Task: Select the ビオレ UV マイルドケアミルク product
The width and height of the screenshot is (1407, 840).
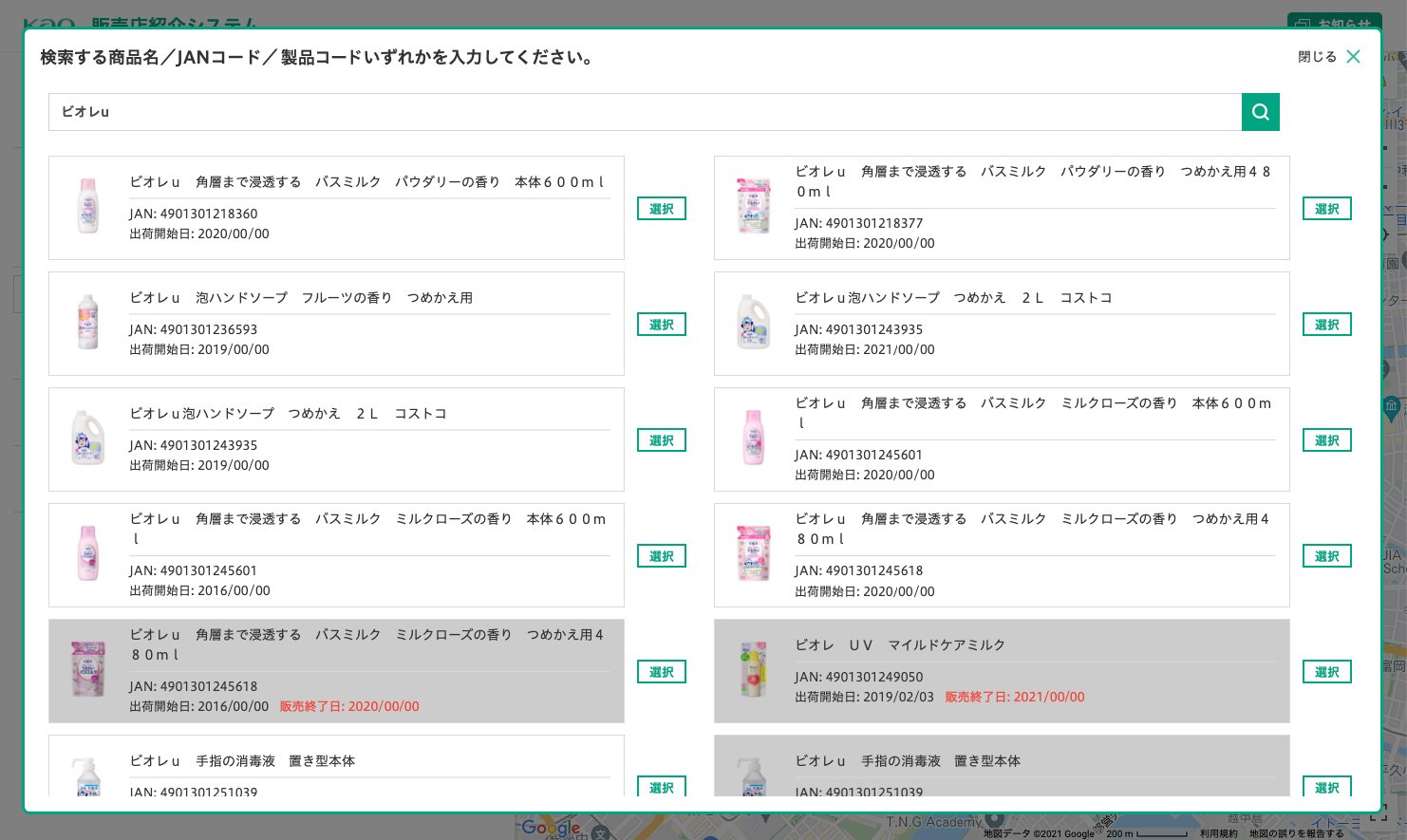Action: [1326, 672]
